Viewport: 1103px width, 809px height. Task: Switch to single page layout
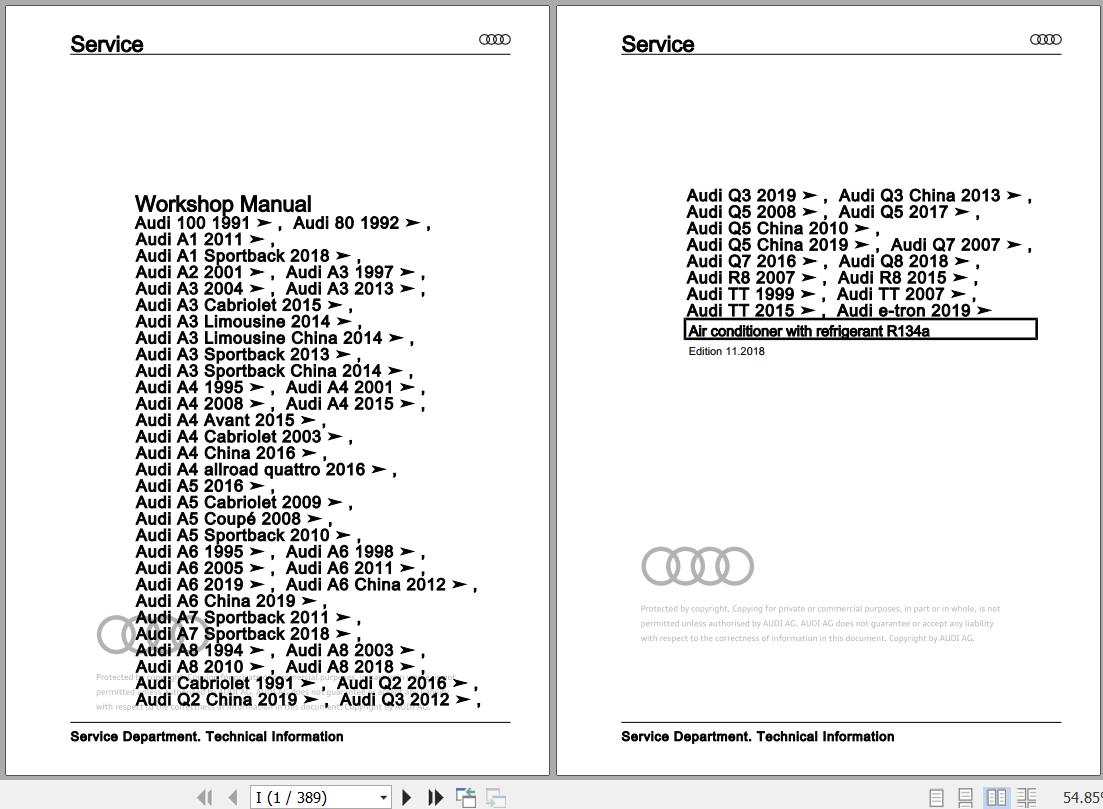pos(936,797)
